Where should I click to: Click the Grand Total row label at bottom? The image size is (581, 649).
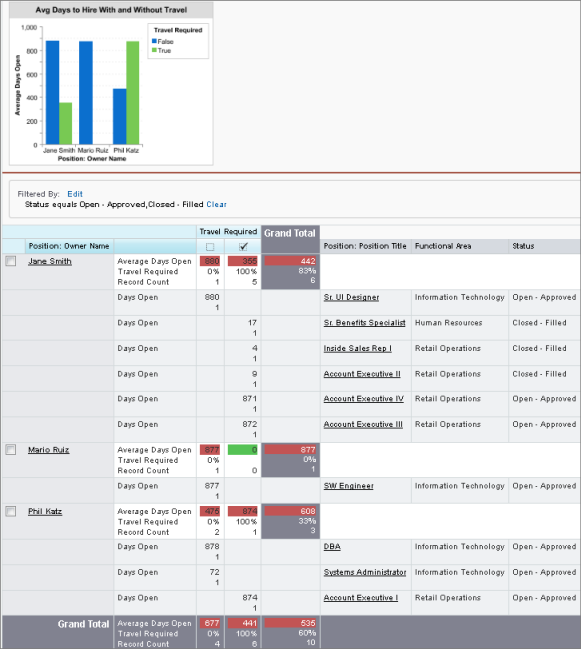pos(83,624)
